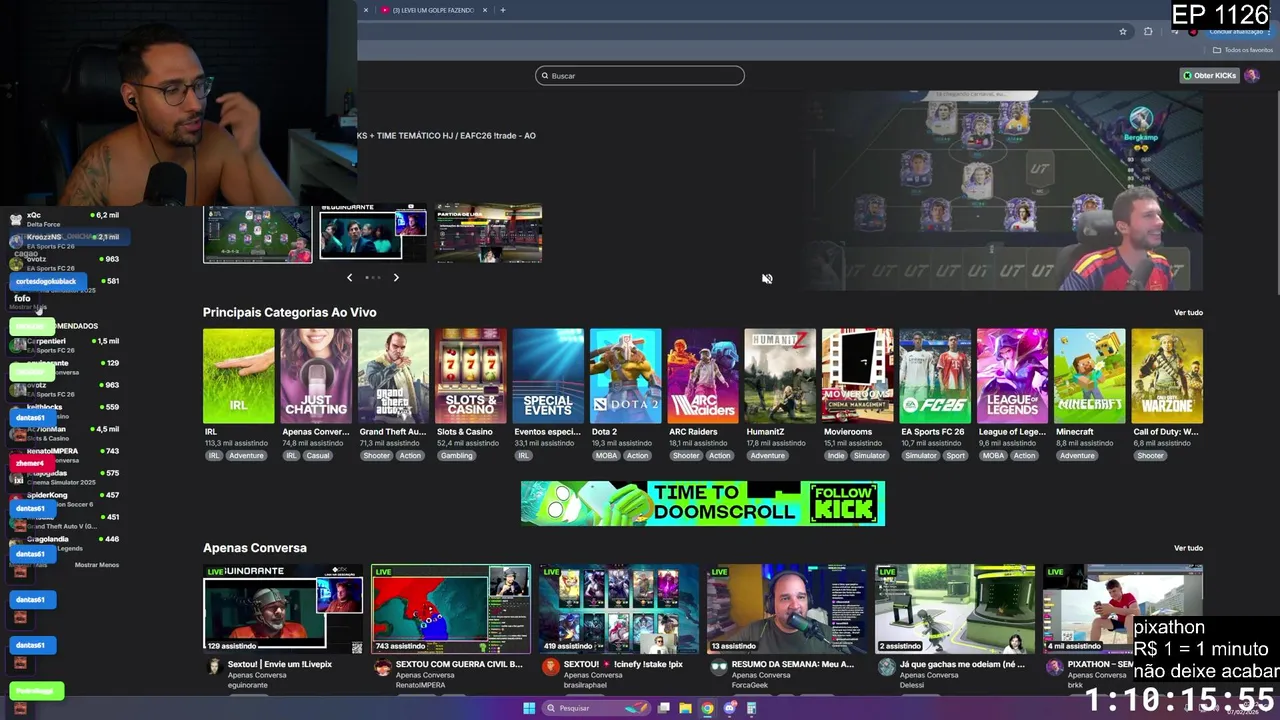The width and height of the screenshot is (1280, 720).
Task: Open the Call of Duty Warzone category
Action: (1167, 376)
